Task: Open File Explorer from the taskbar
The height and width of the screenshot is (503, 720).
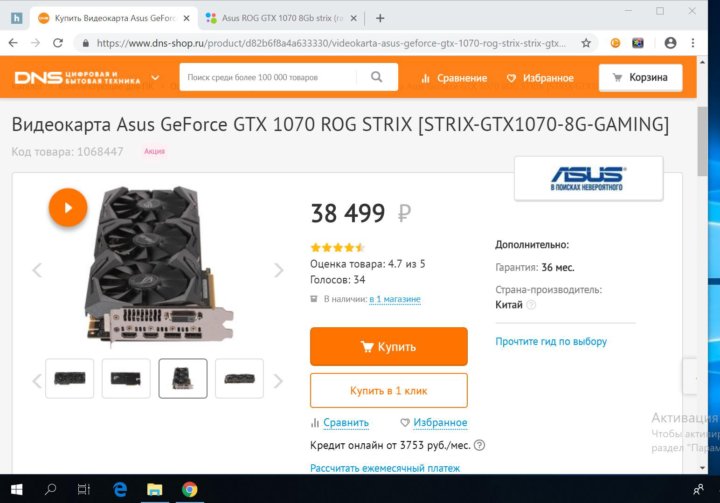Action: 154,489
